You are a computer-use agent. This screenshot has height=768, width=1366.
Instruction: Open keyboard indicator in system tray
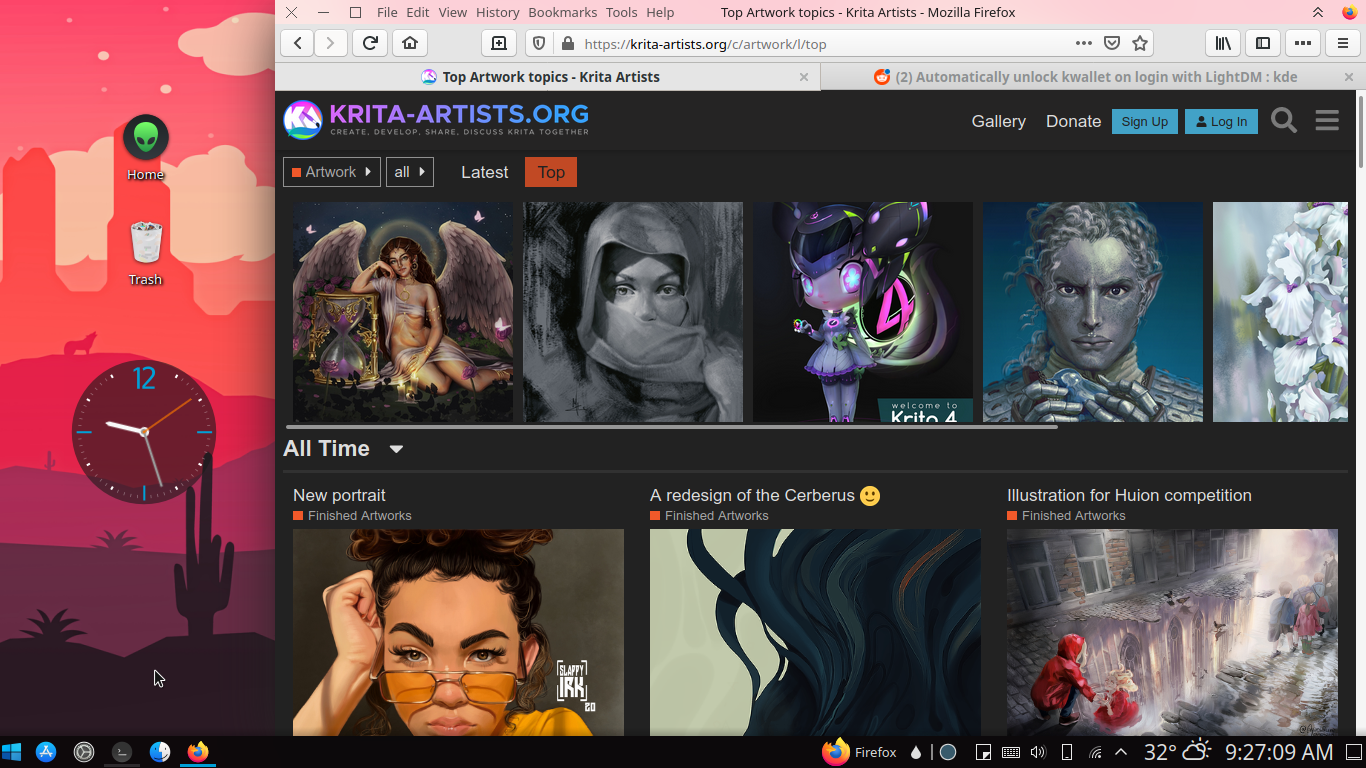click(x=1011, y=752)
